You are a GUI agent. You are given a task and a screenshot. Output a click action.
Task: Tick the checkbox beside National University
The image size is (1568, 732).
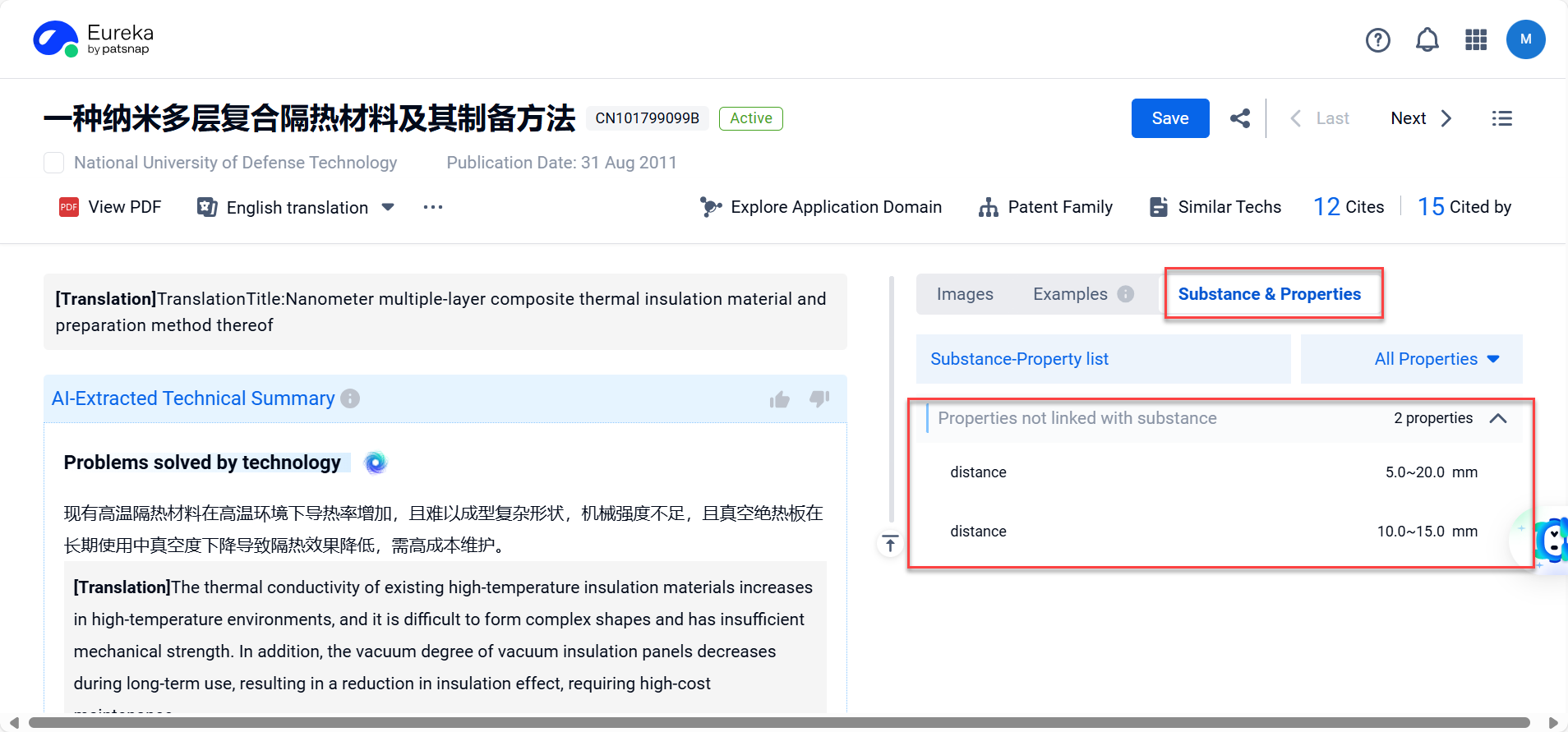click(x=54, y=163)
